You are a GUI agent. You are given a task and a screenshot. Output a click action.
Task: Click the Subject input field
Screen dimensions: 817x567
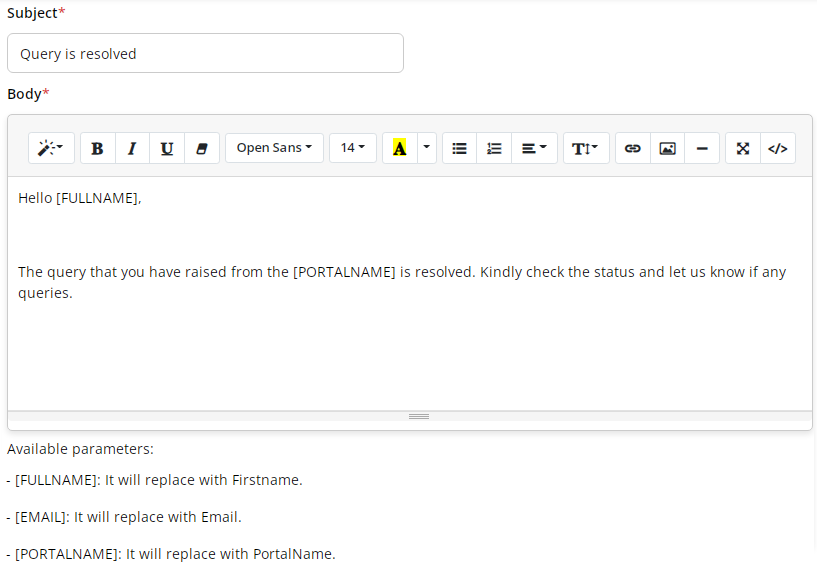click(205, 53)
